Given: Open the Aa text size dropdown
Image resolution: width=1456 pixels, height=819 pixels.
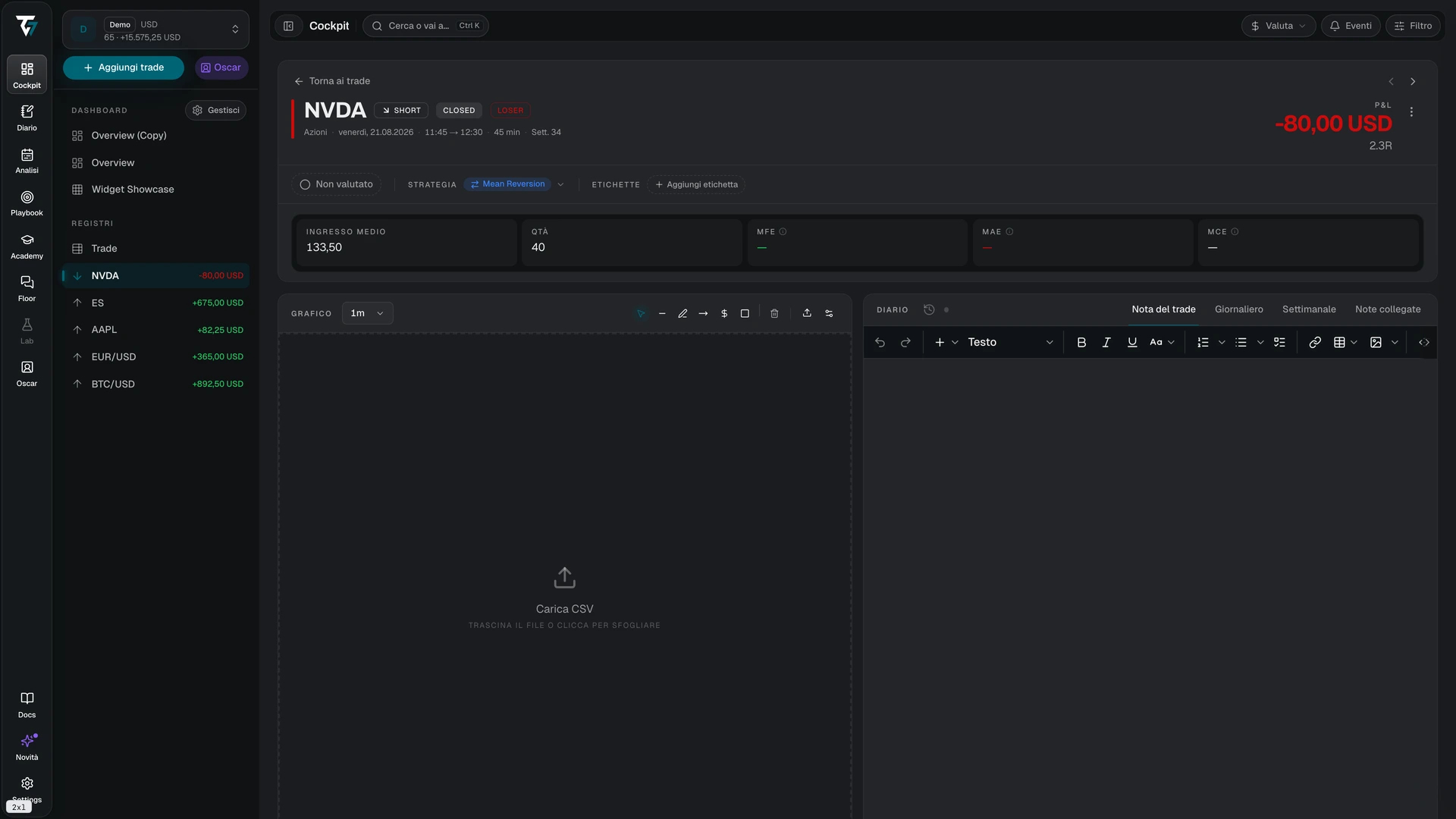Looking at the screenshot, I should tap(1162, 343).
